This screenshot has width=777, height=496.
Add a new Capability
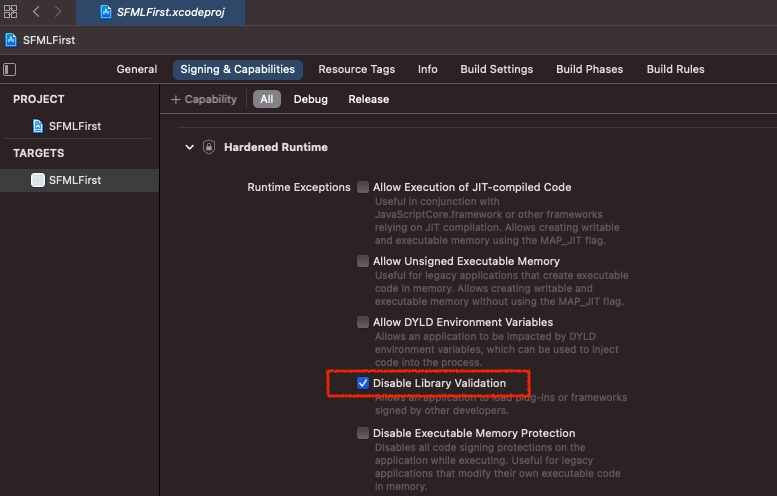point(204,99)
